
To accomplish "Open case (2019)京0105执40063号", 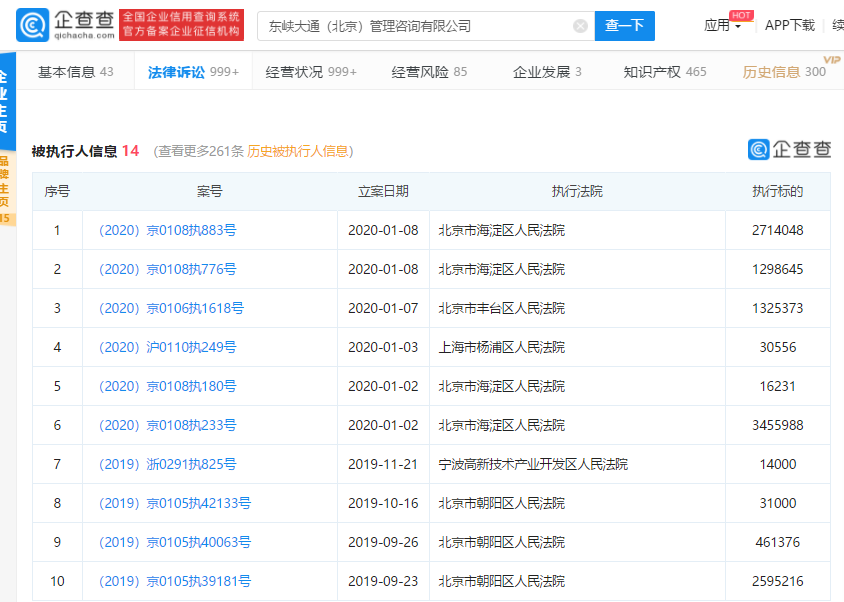I will (175, 542).
